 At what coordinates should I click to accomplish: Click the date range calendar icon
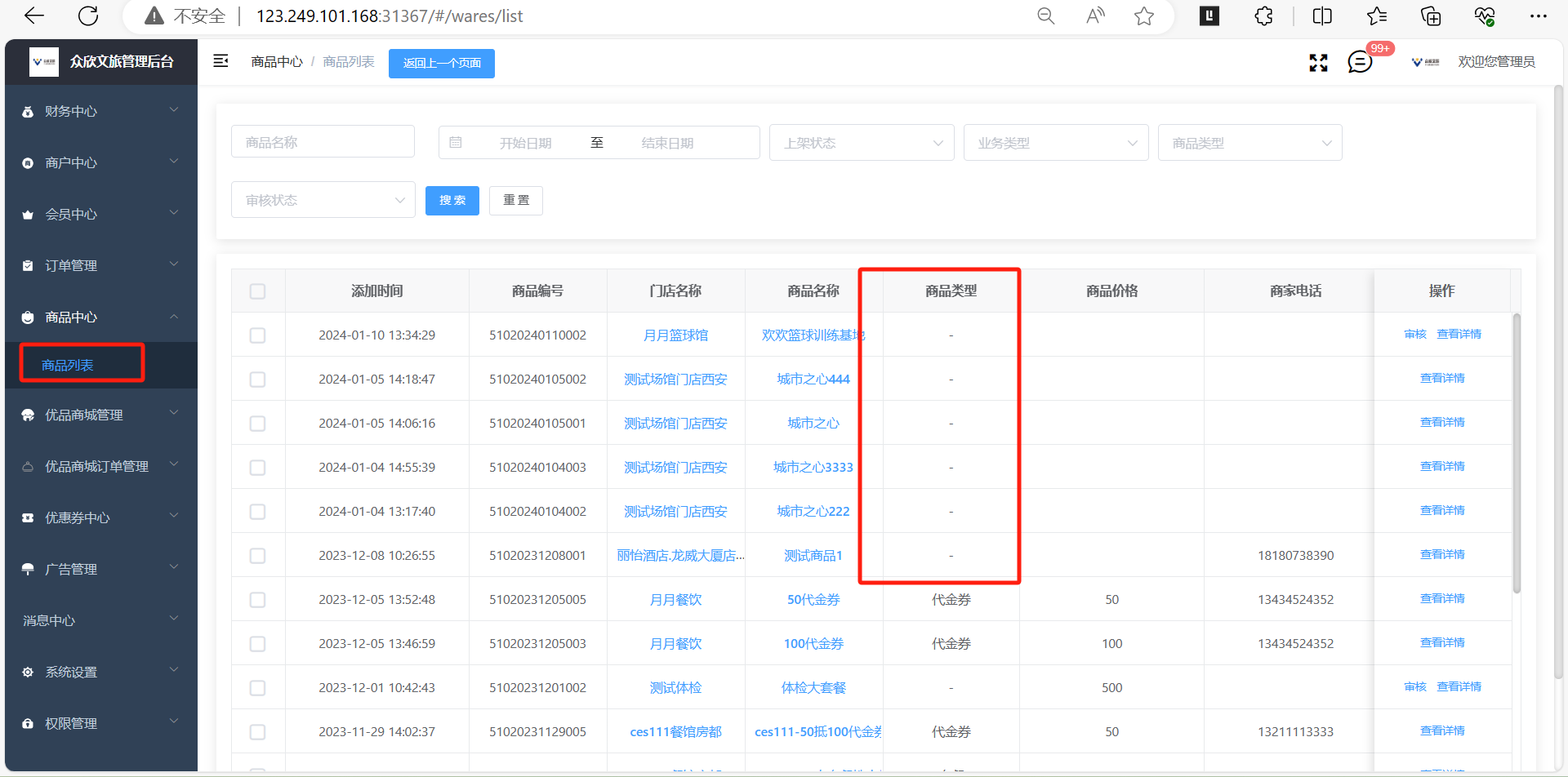[456, 143]
